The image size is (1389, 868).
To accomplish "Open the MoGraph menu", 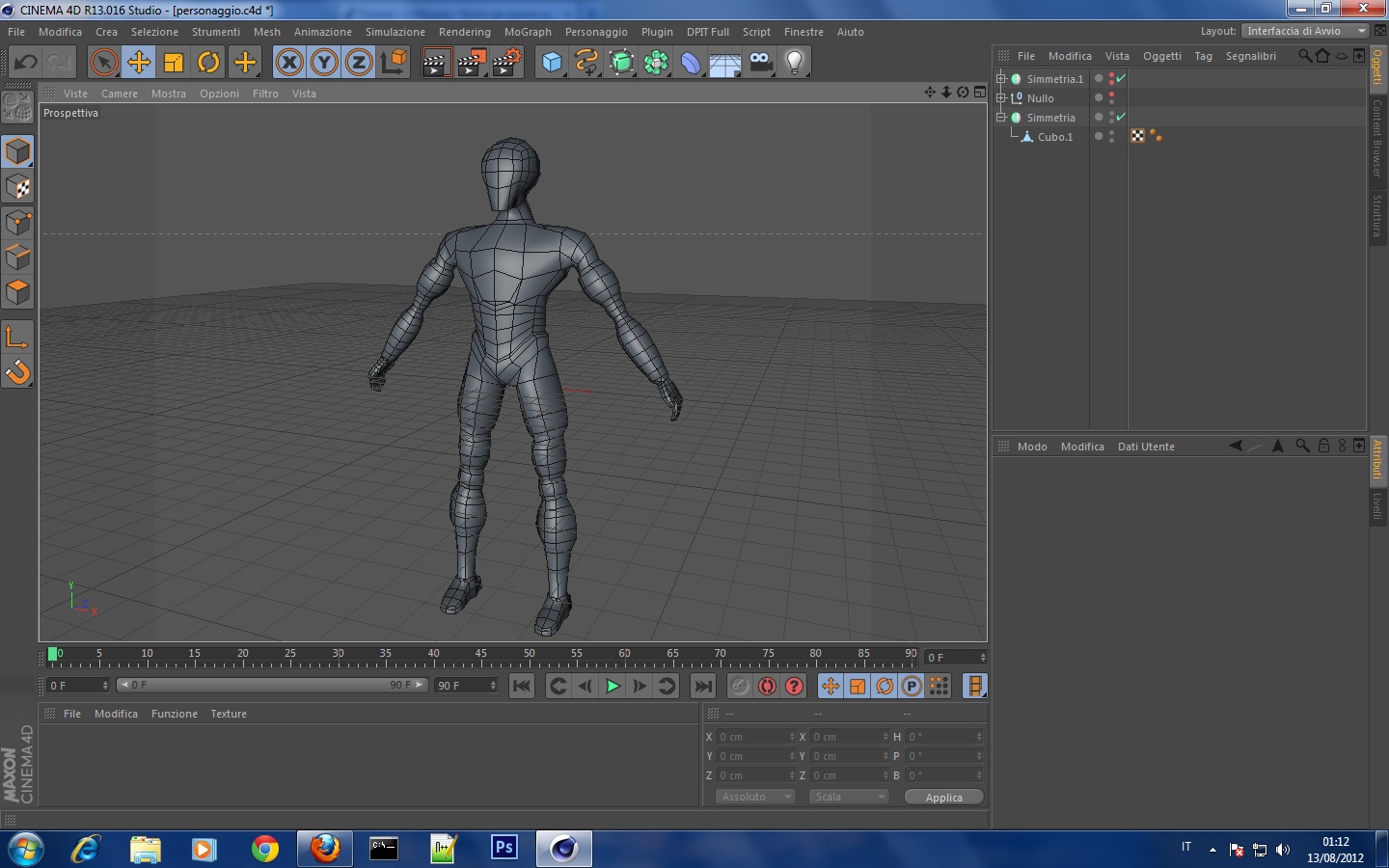I will click(528, 32).
